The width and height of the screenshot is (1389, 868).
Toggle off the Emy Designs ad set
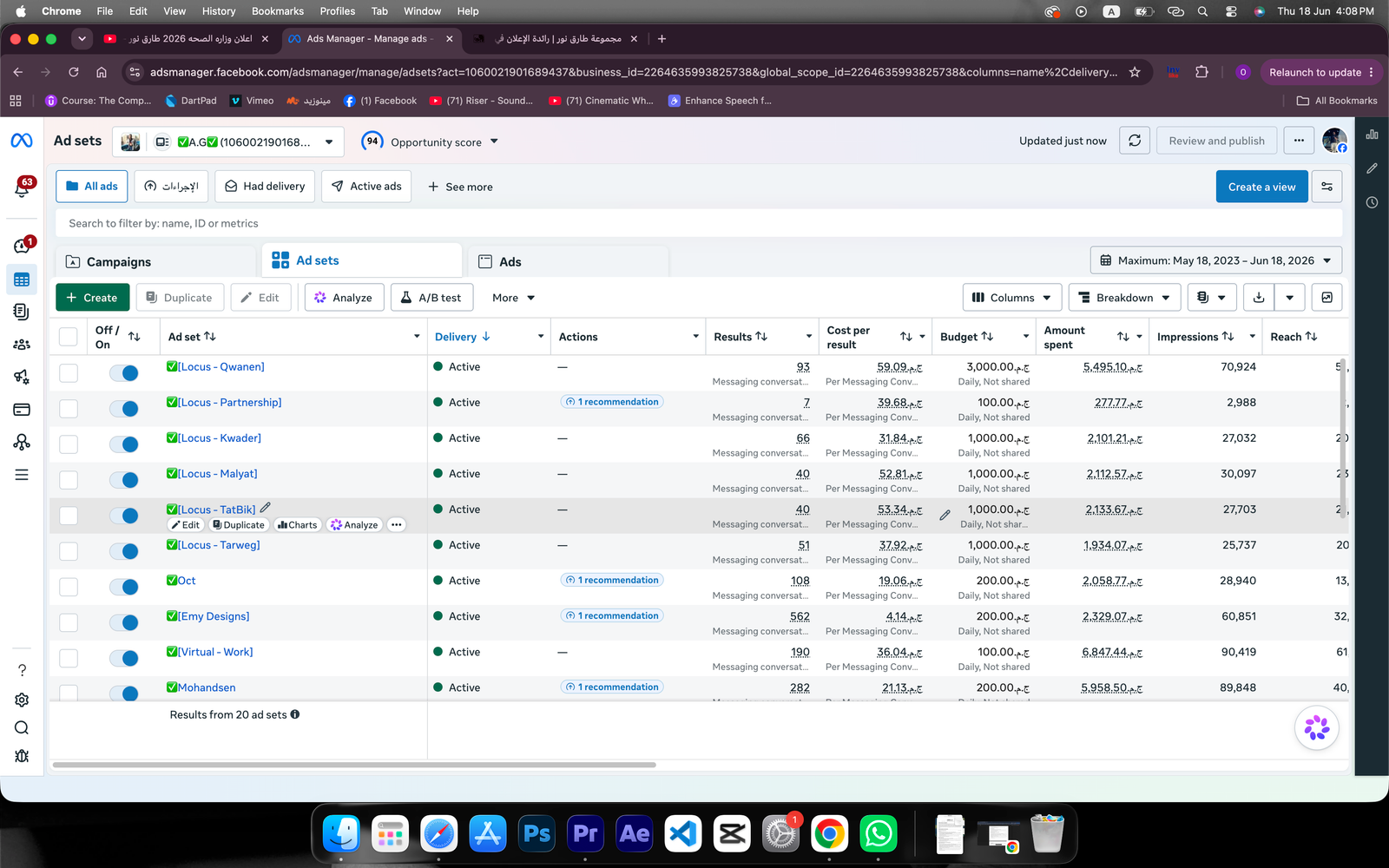(124, 622)
